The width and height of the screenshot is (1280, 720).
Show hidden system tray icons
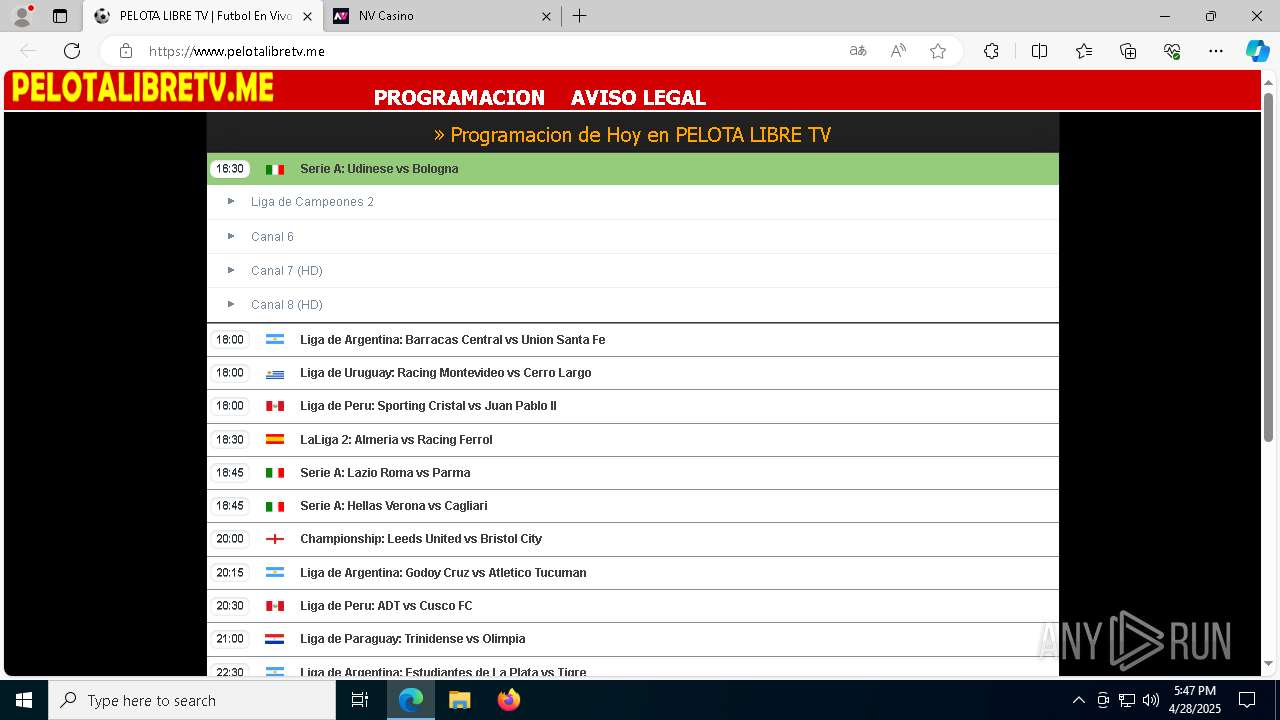click(1078, 700)
